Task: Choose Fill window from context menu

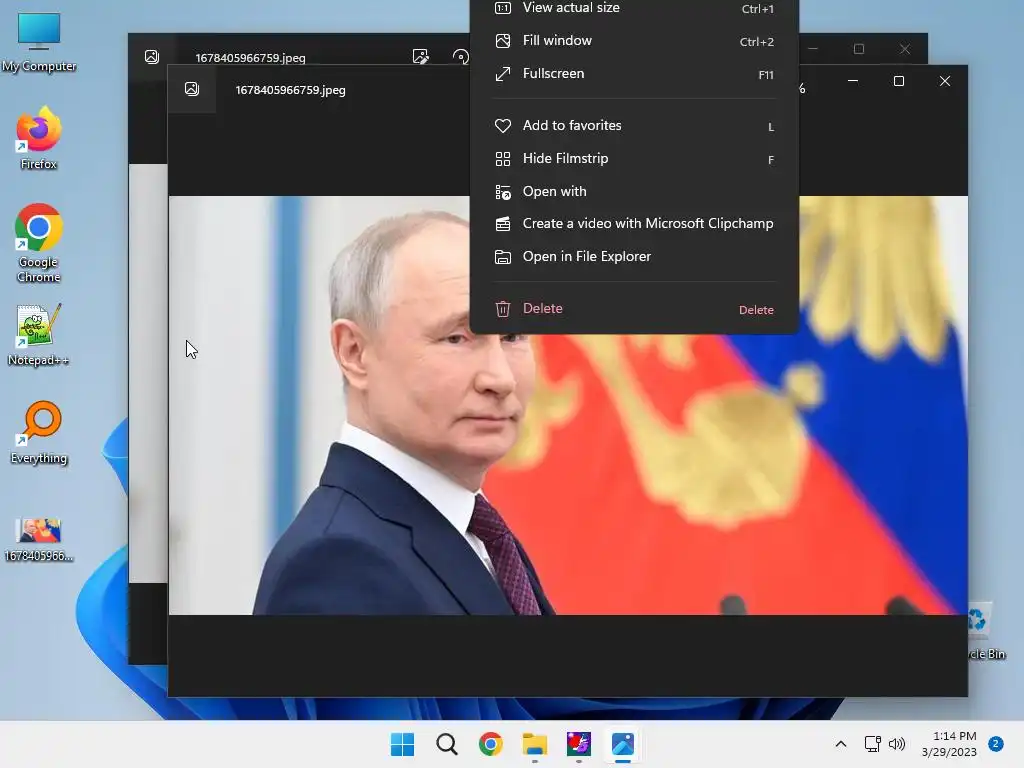Action: click(x=633, y=40)
